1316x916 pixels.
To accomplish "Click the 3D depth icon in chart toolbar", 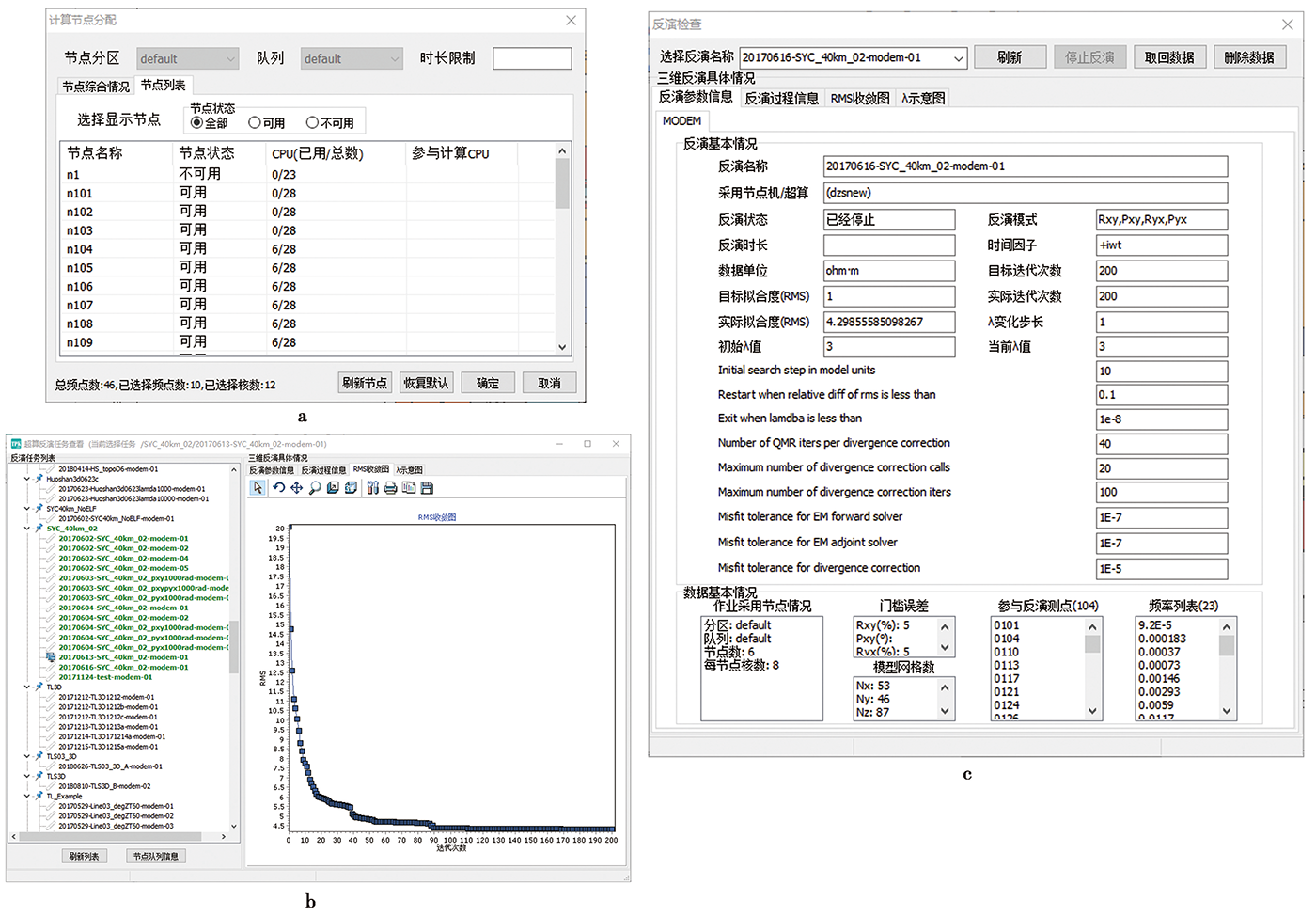I will coord(351,487).
